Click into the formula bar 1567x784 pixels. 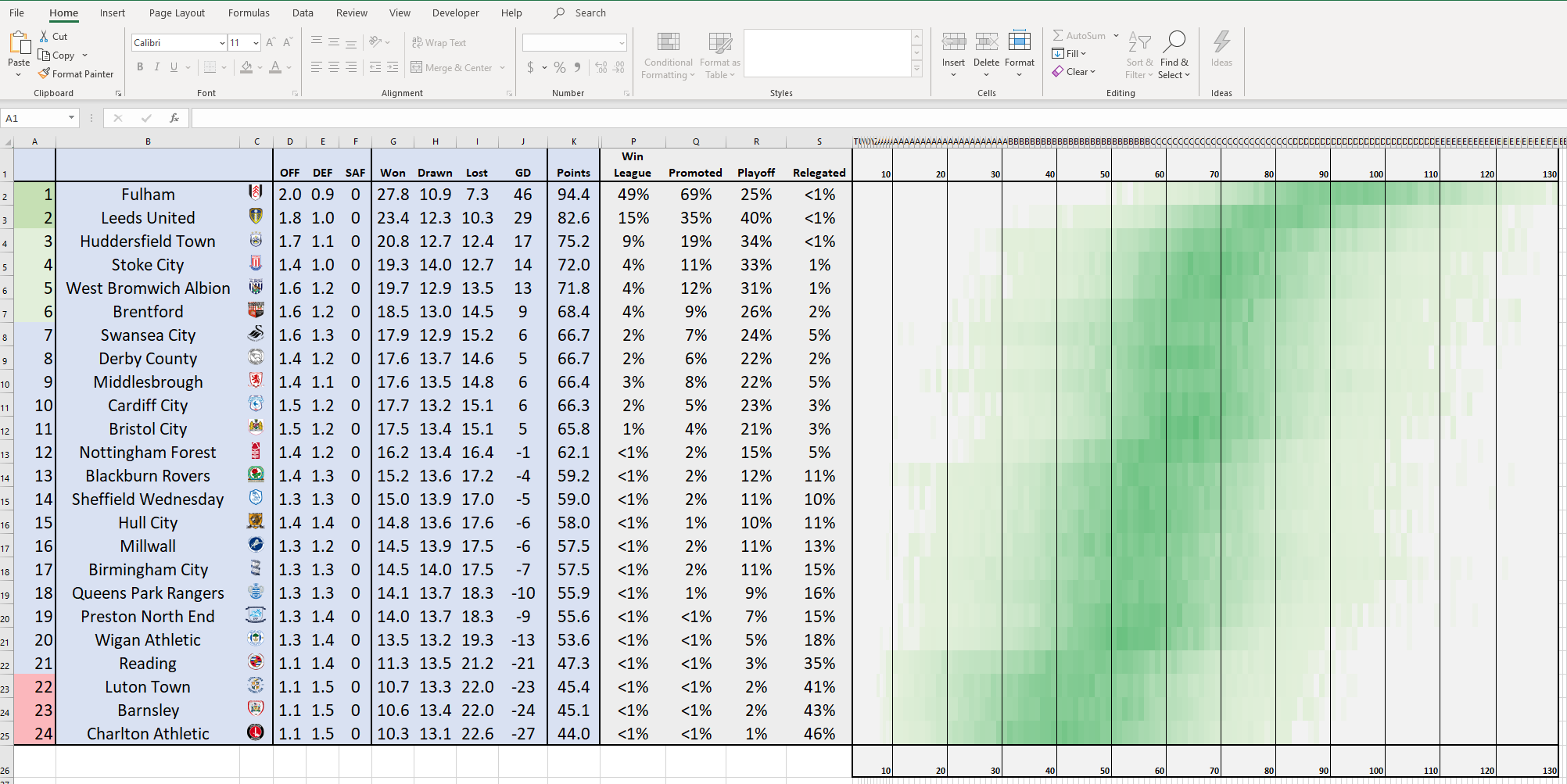click(x=877, y=118)
